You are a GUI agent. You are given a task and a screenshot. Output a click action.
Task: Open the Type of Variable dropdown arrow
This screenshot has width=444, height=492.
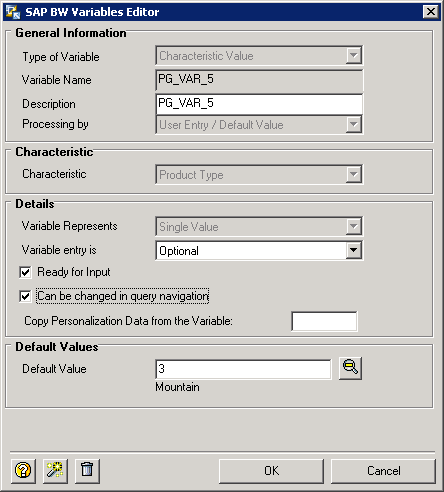[354, 55]
